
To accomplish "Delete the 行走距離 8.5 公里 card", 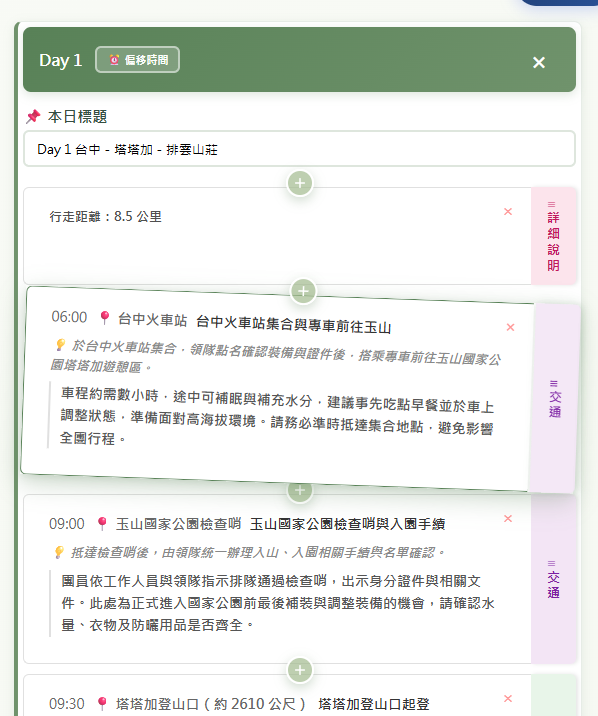I will (x=508, y=211).
